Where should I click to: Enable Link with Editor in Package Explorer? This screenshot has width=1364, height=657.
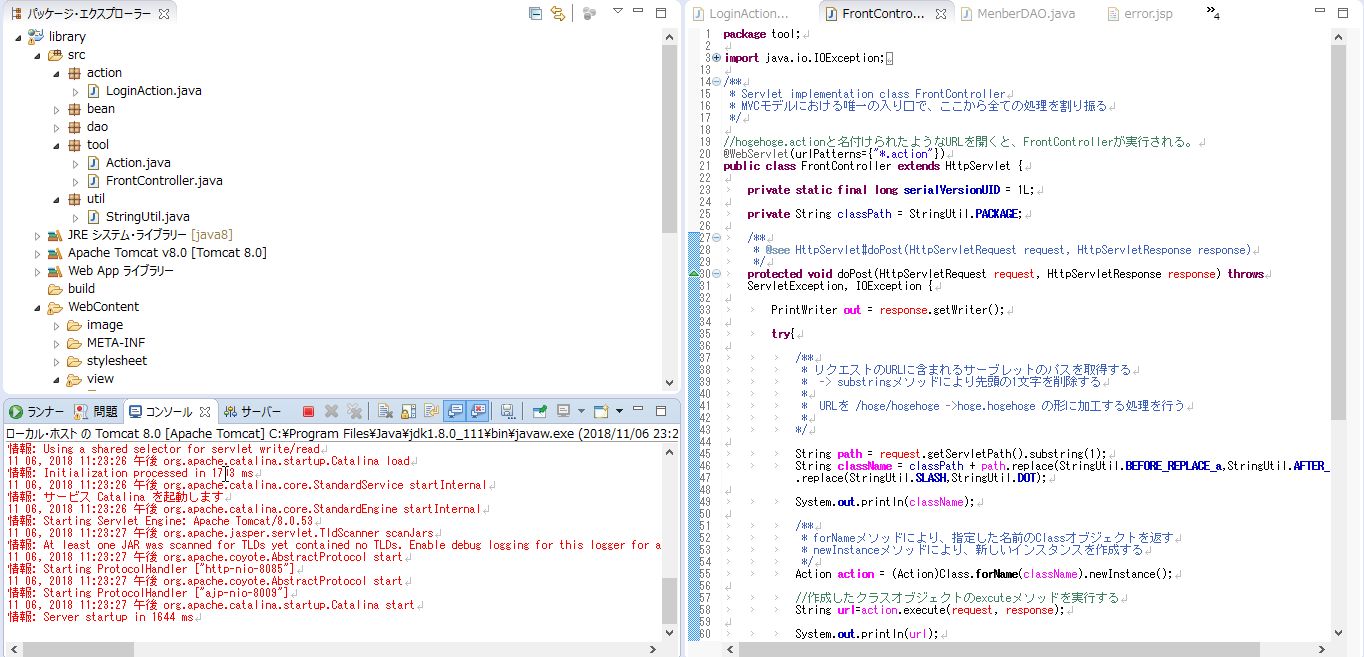559,14
